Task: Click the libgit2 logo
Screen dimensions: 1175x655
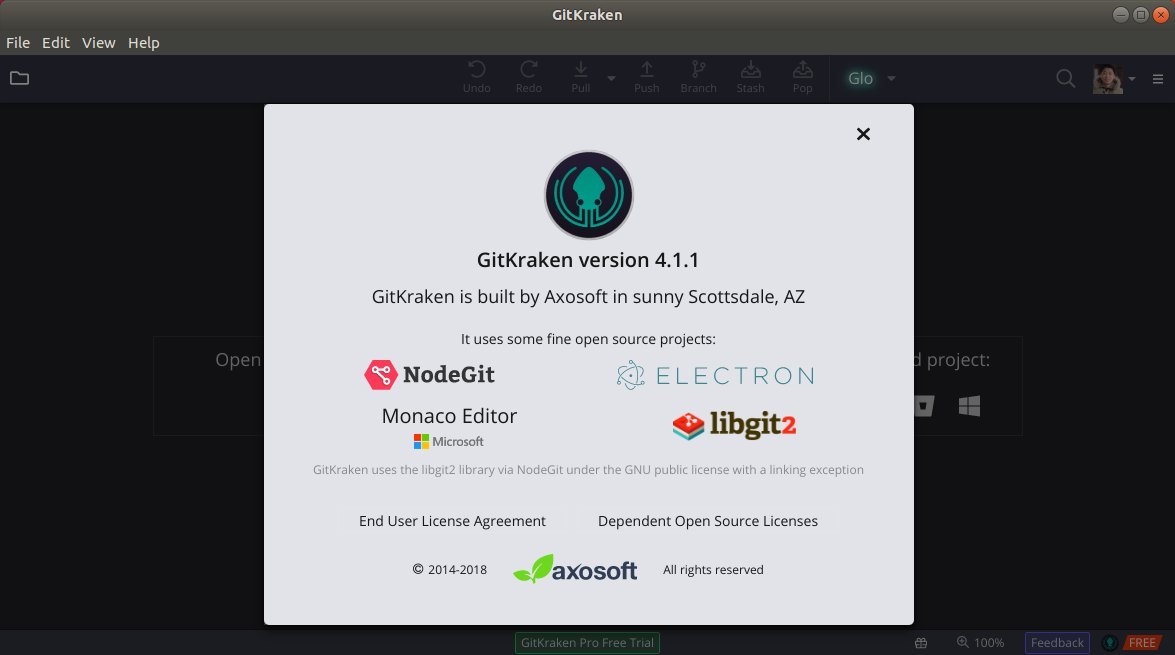Action: (734, 425)
